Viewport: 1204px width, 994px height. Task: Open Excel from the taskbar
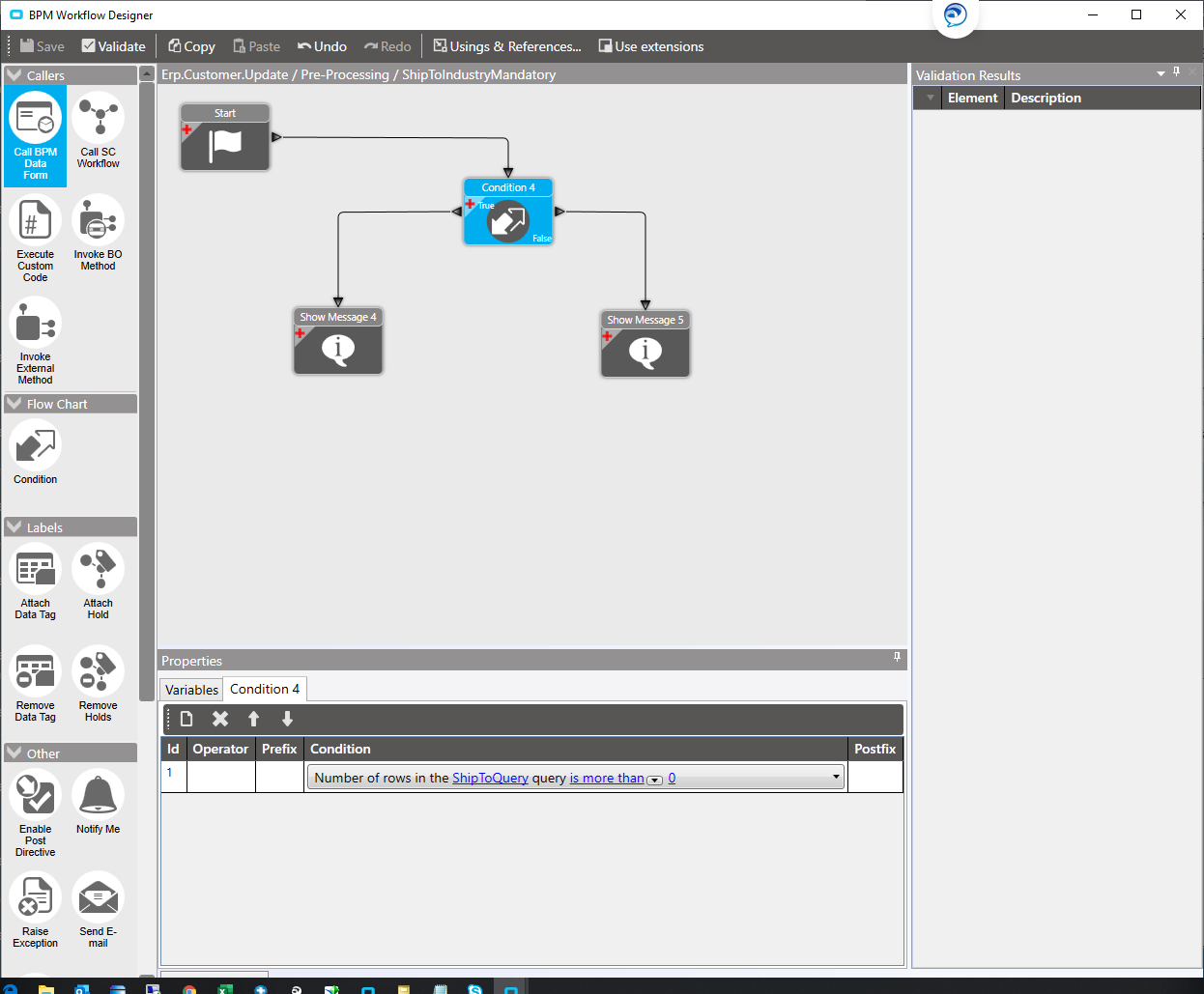[x=225, y=989]
